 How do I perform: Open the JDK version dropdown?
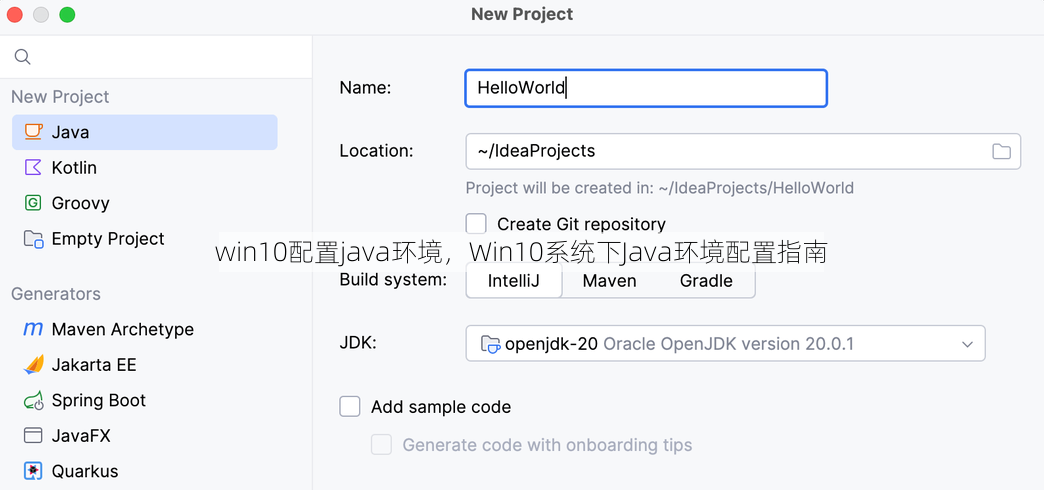(725, 344)
